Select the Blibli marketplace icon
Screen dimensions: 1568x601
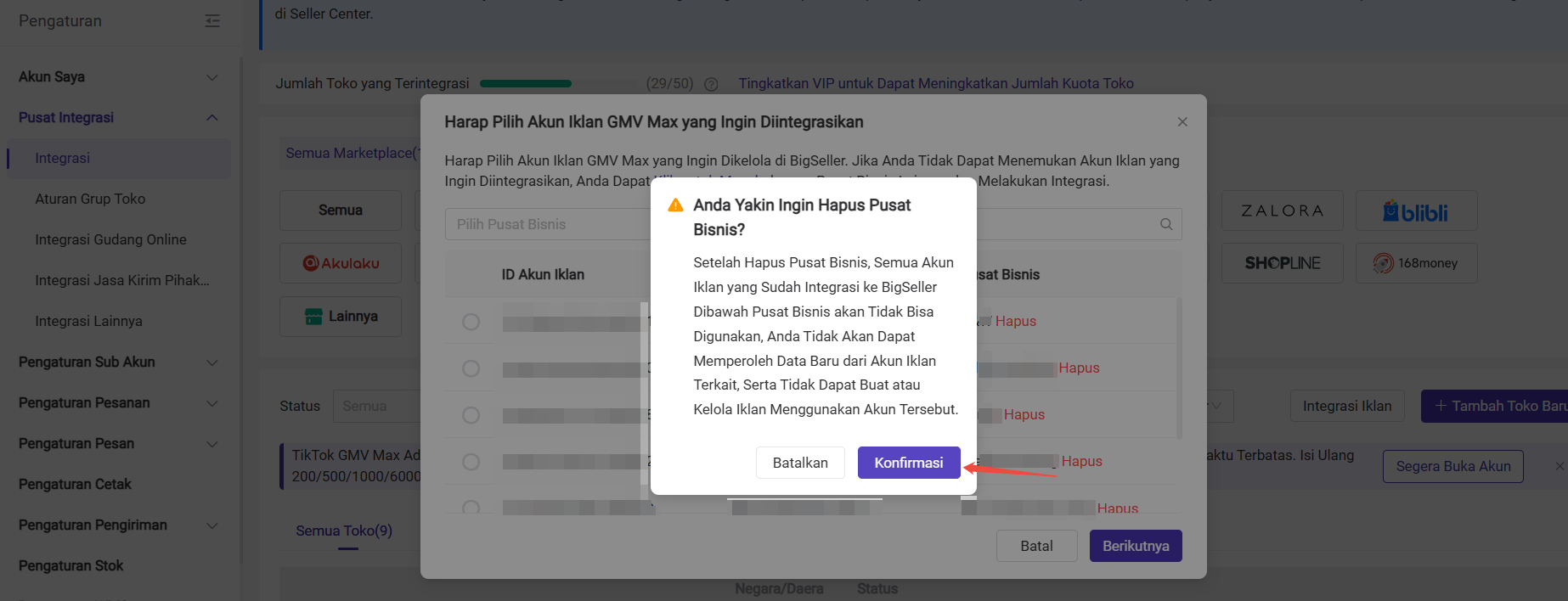(1415, 211)
